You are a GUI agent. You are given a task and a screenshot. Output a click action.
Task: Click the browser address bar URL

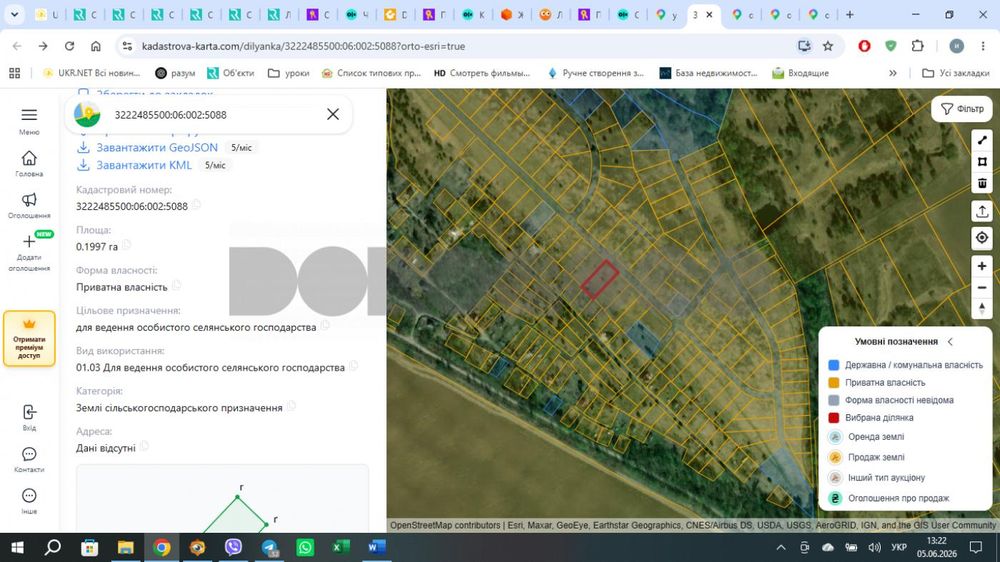click(303, 46)
